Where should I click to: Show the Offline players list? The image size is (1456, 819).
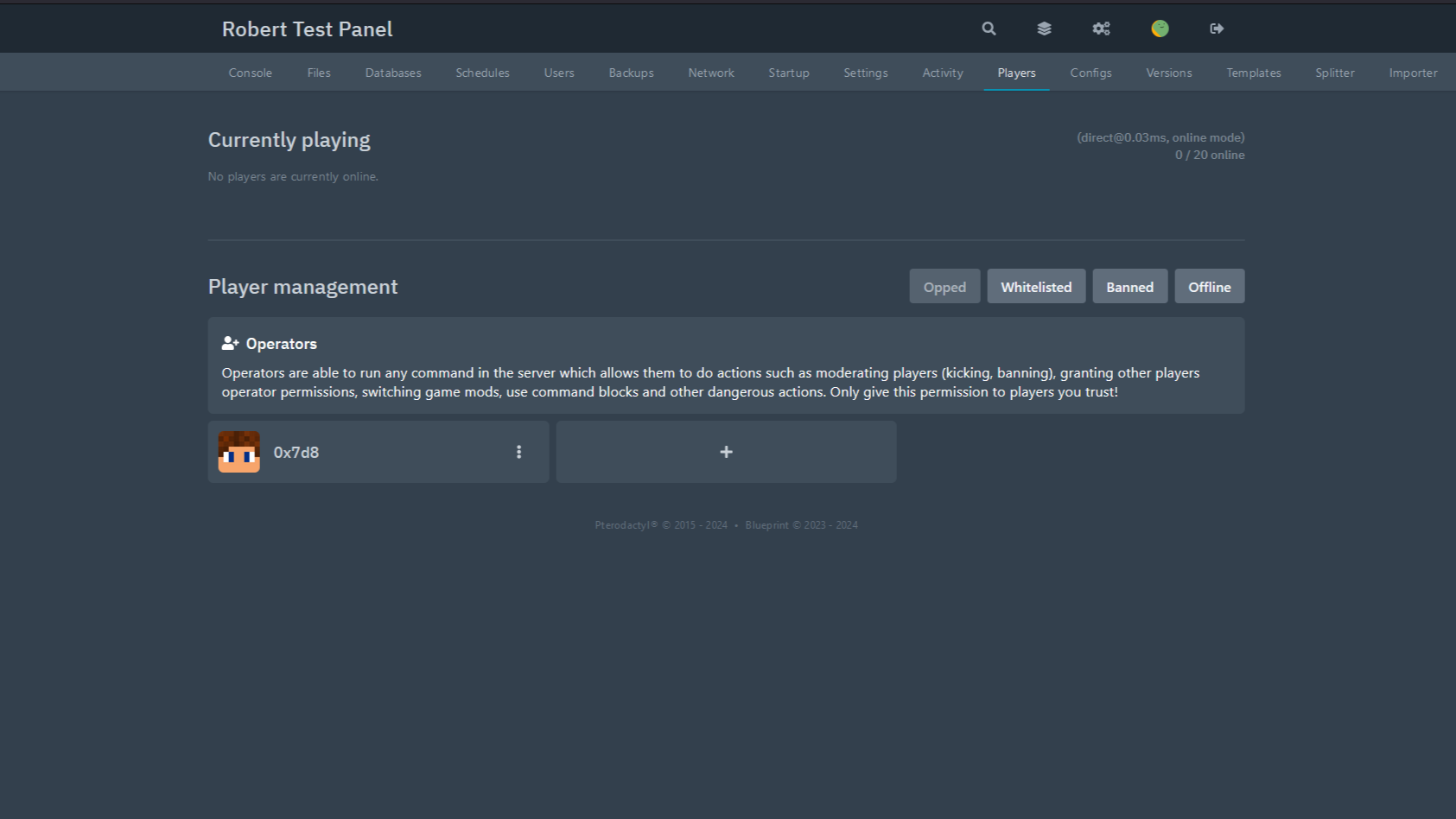[x=1209, y=287]
